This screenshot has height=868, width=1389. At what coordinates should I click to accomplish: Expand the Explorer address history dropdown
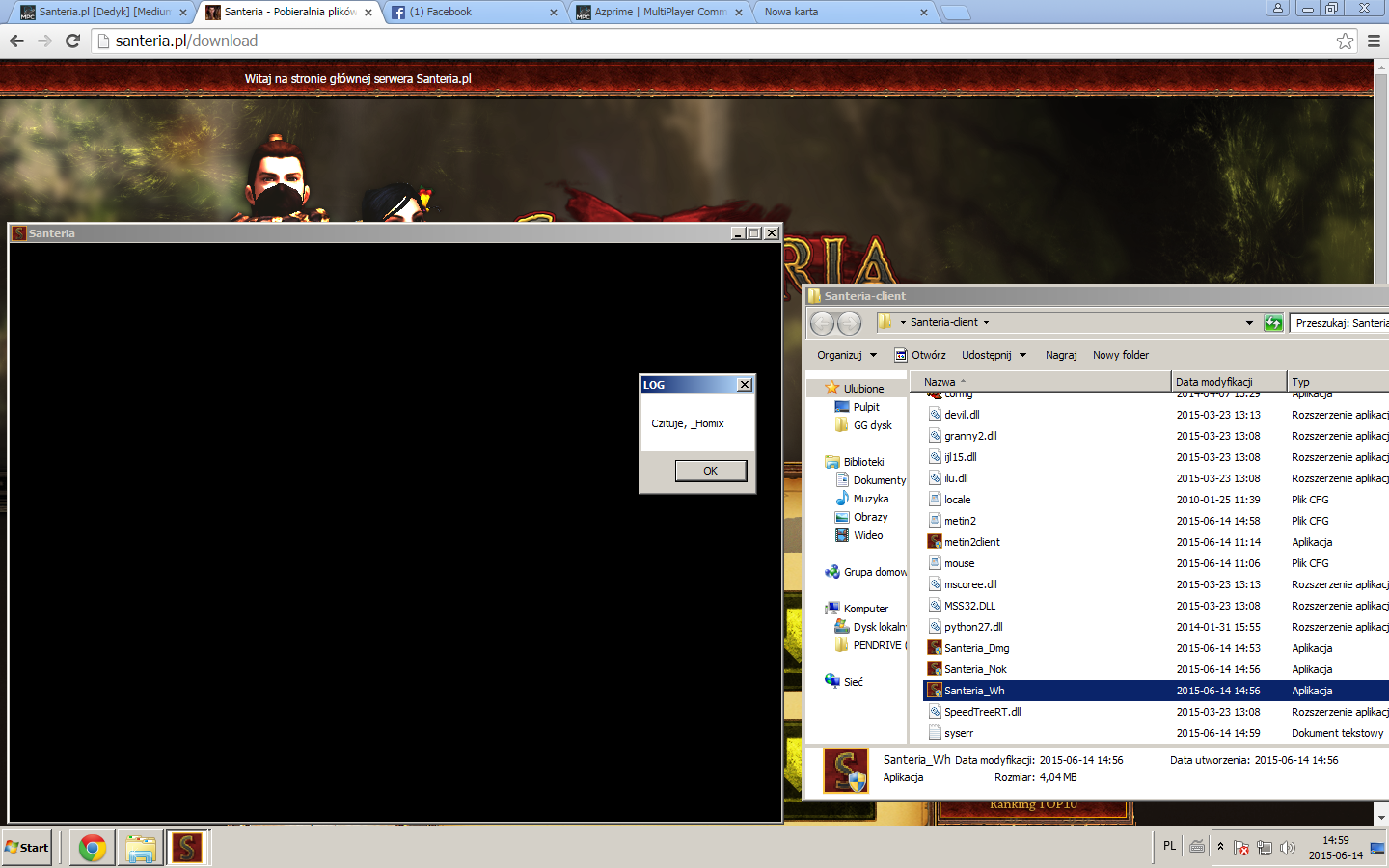pos(1249,323)
